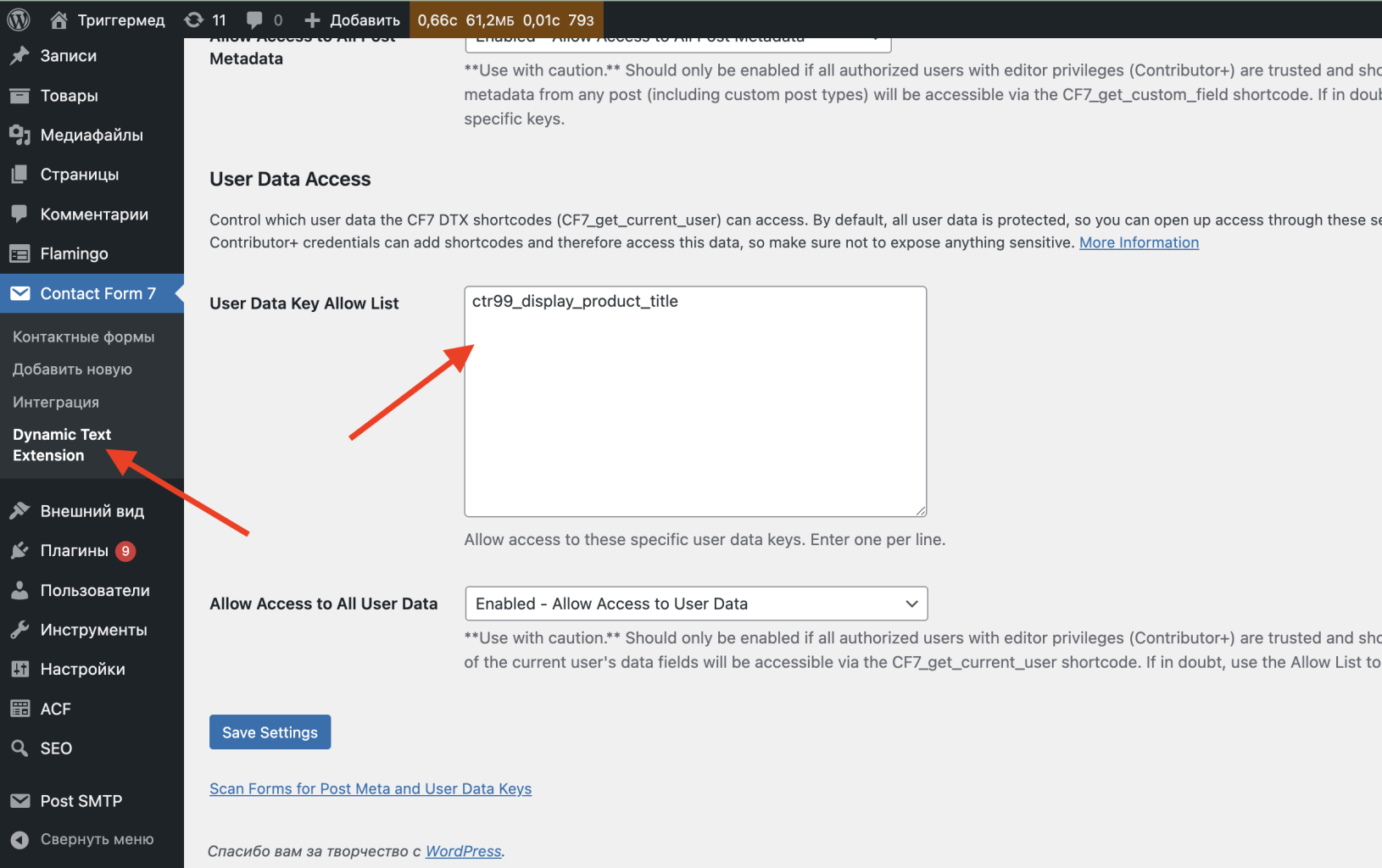Click the Flamingo sidebar icon

(x=20, y=253)
